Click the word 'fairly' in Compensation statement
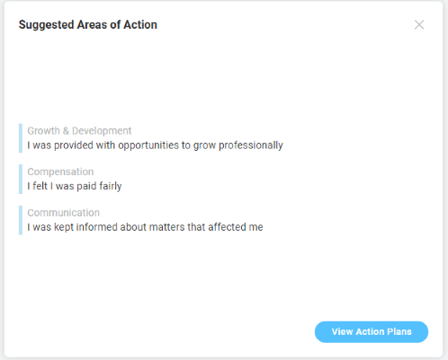The height and width of the screenshot is (360, 448). pos(110,186)
